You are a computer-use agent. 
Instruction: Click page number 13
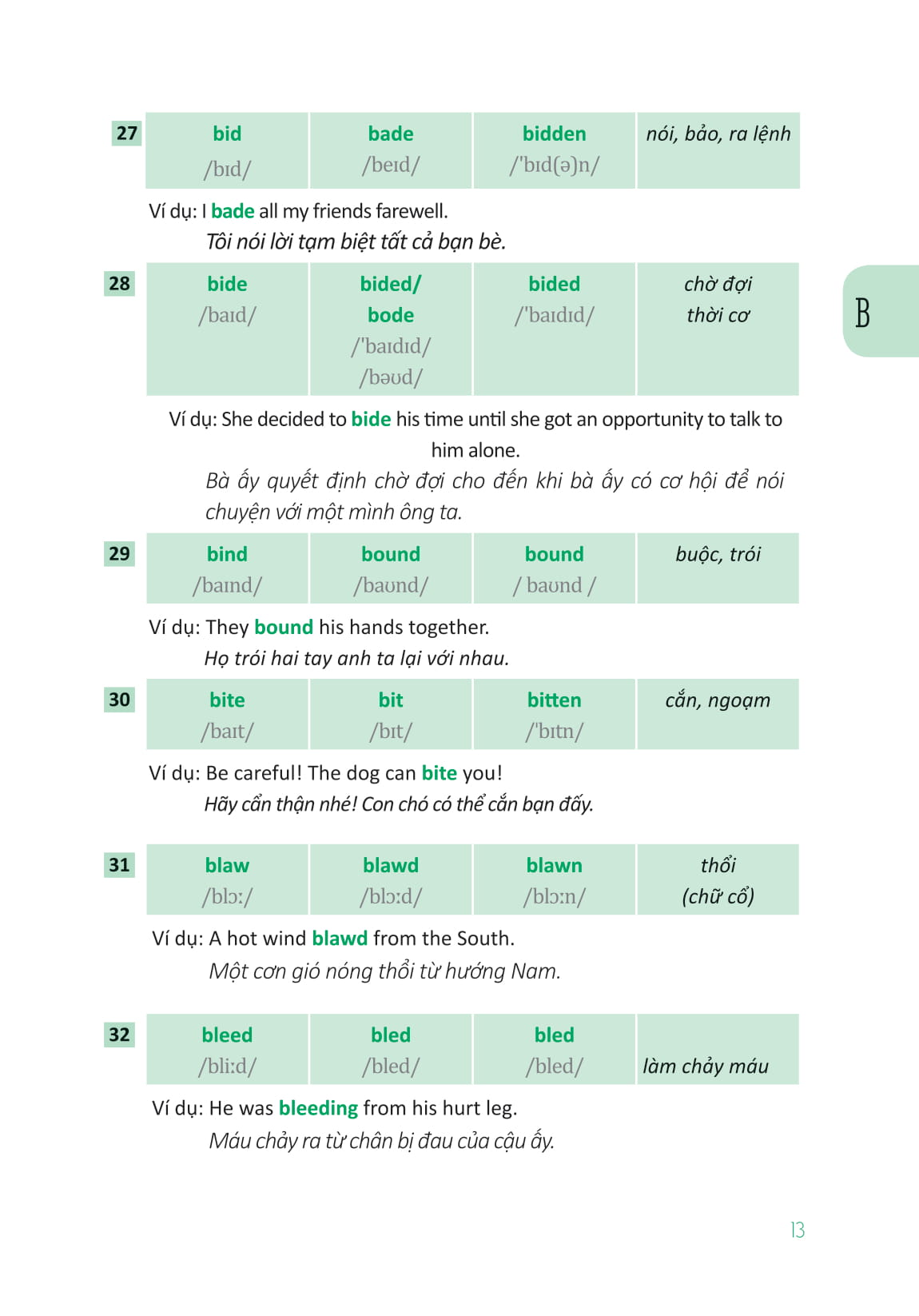coord(797,1230)
